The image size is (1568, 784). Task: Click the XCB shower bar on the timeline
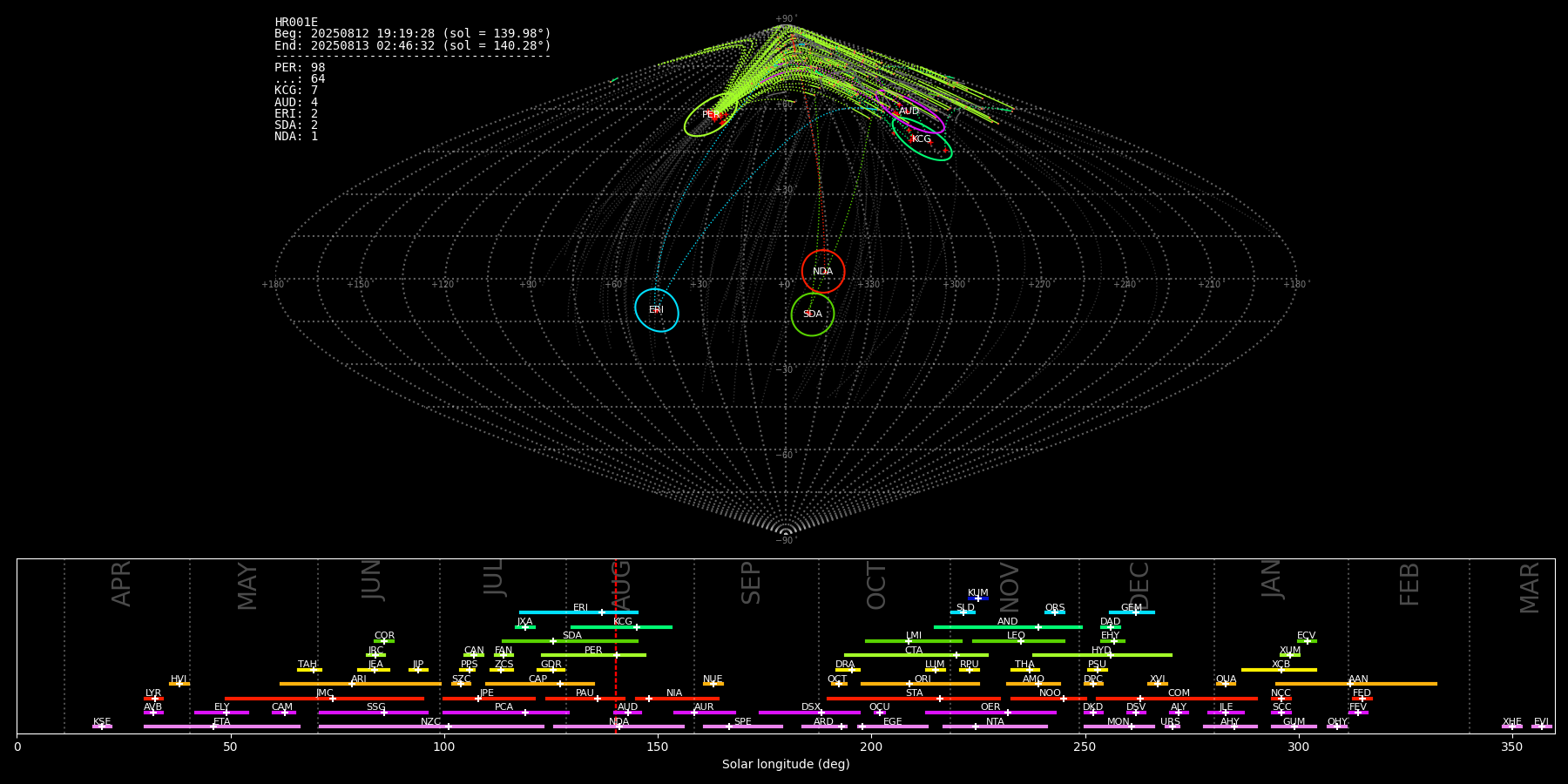pos(1279,670)
